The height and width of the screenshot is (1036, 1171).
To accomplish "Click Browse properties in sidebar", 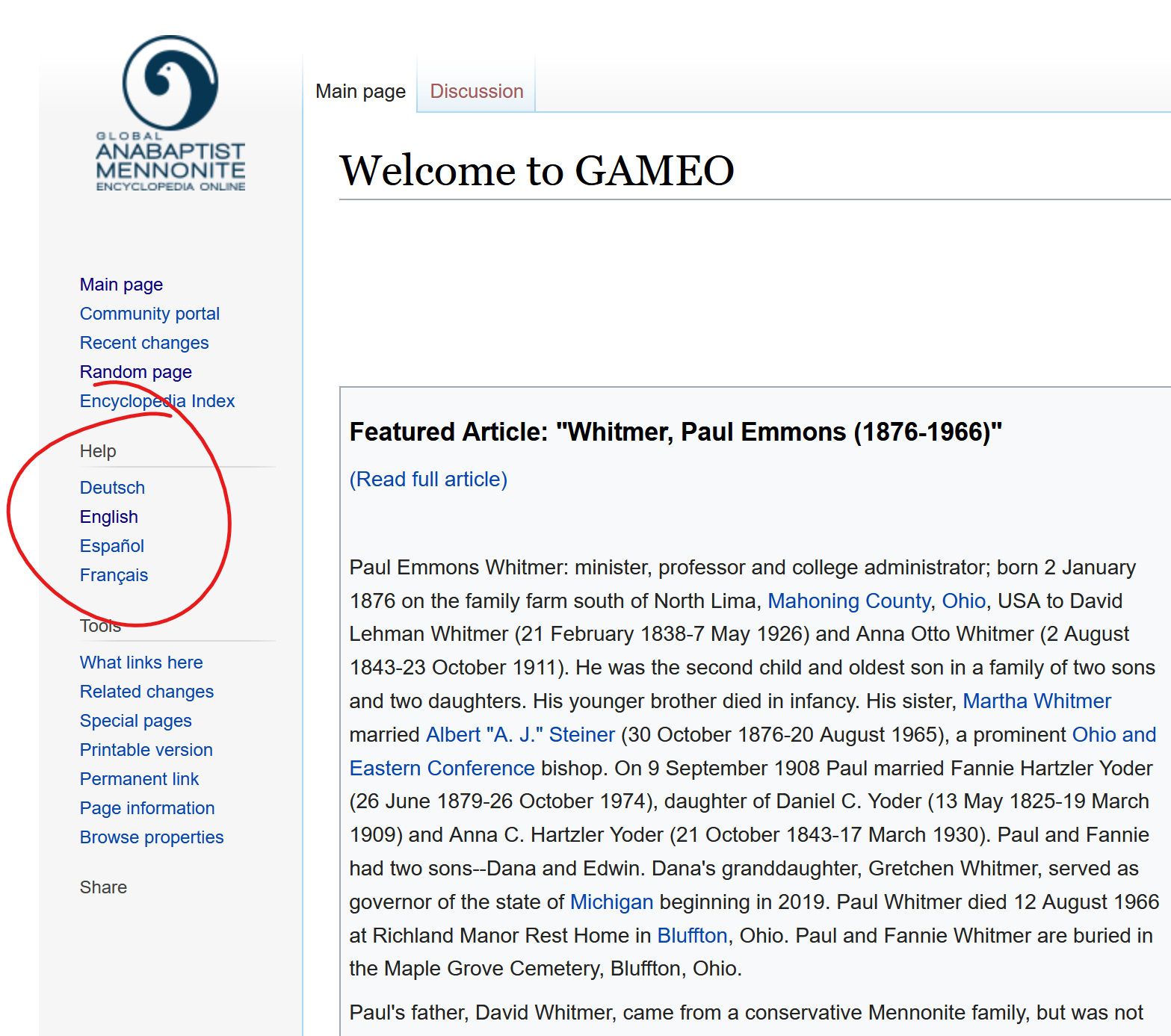I will point(152,837).
